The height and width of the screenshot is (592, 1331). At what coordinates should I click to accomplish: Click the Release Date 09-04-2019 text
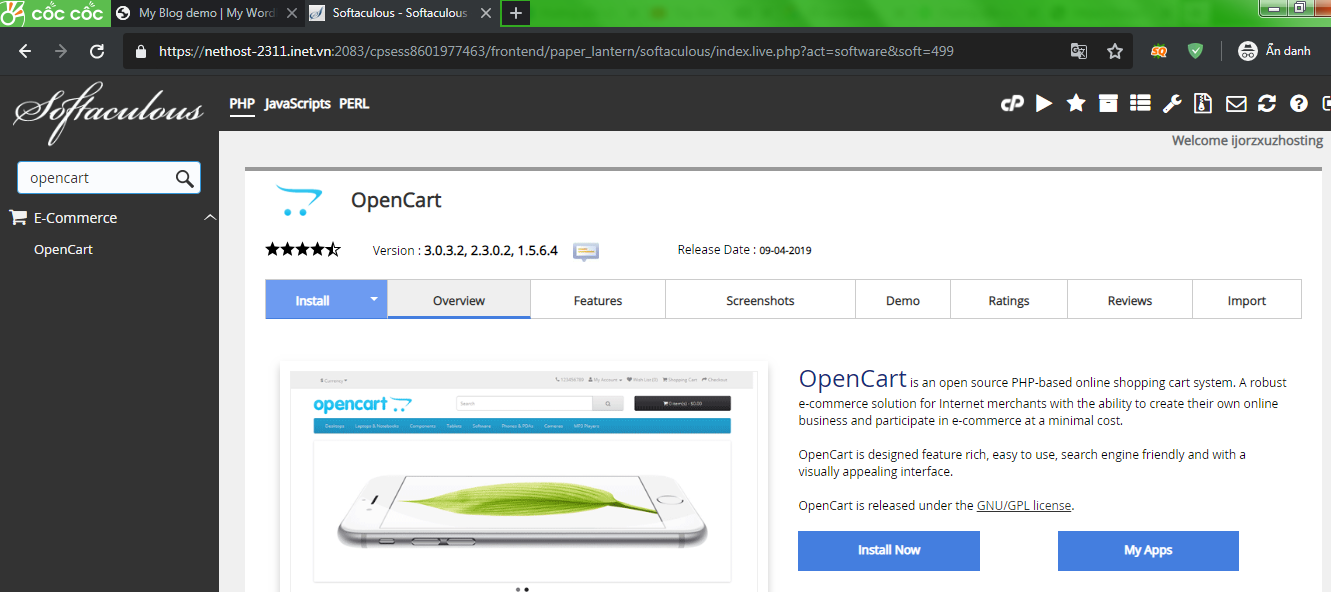coord(744,250)
